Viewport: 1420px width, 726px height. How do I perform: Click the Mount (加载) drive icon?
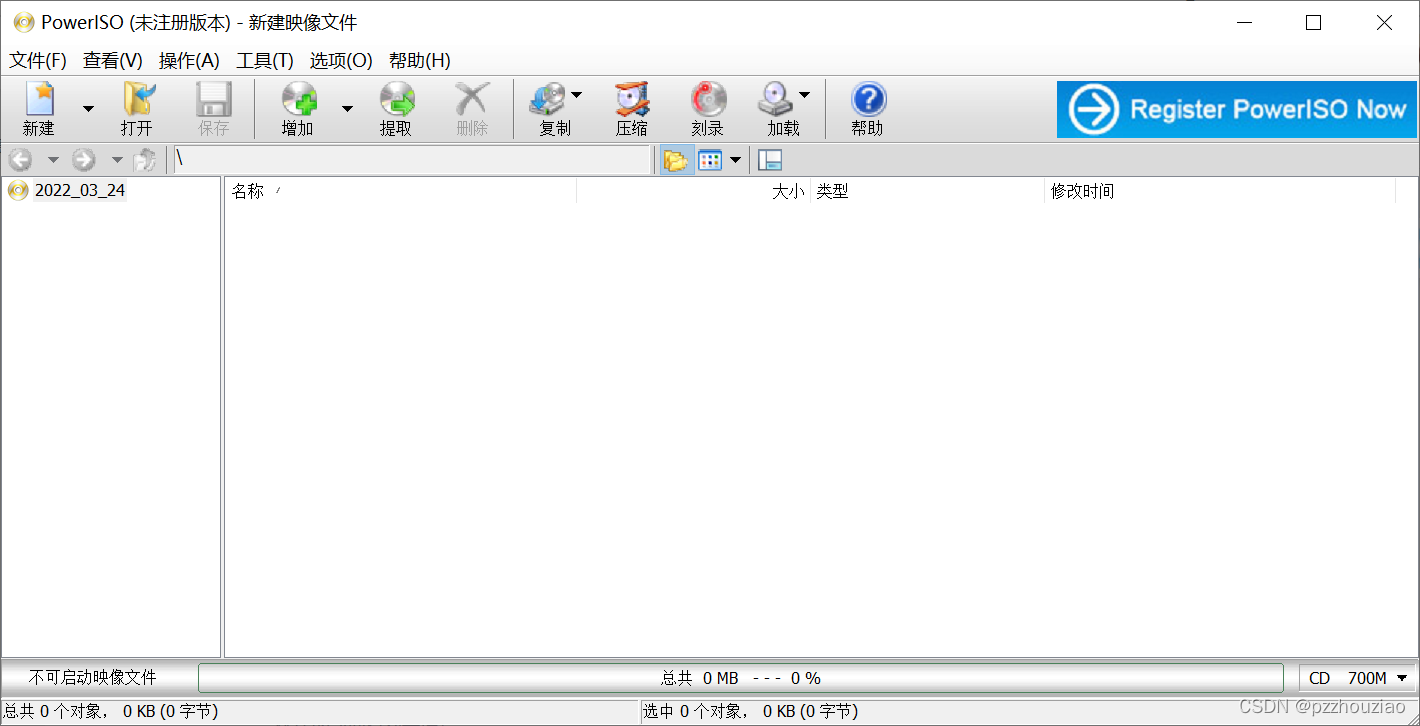click(x=775, y=100)
